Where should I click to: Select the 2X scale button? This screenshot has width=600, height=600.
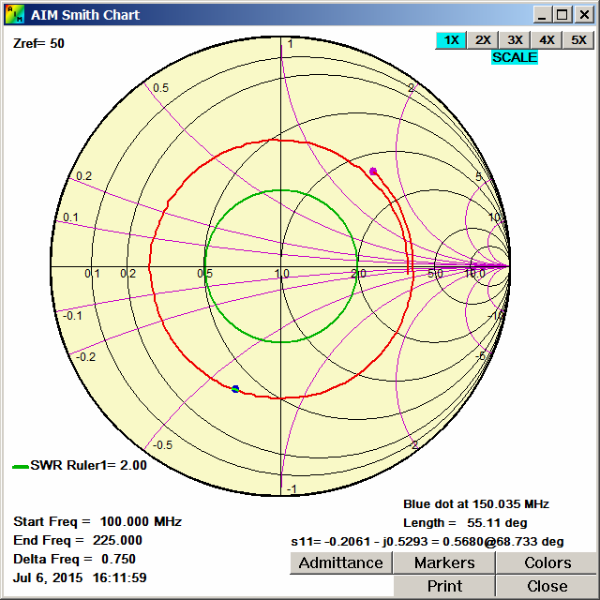click(x=483, y=40)
